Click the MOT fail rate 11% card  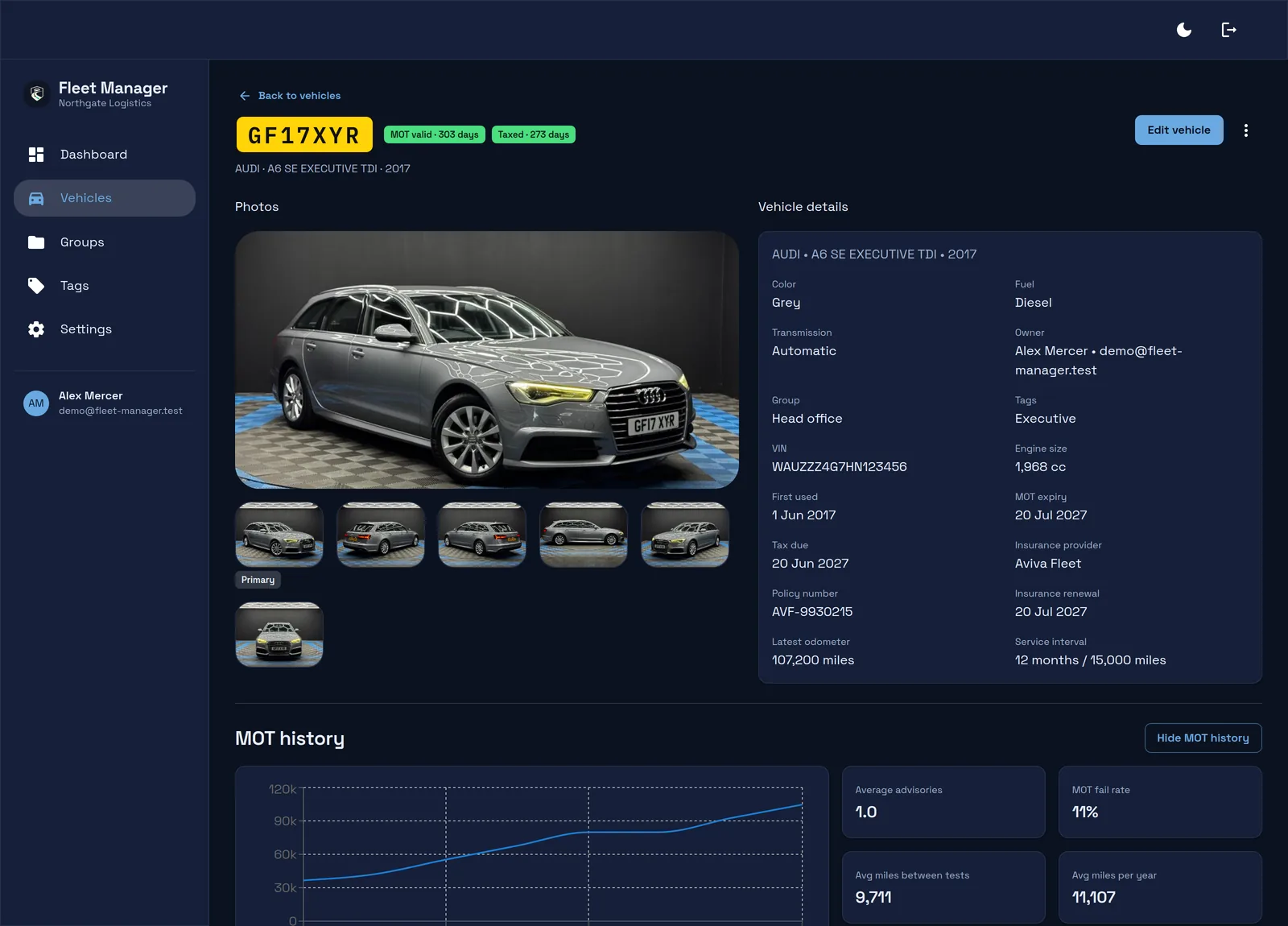(1160, 802)
